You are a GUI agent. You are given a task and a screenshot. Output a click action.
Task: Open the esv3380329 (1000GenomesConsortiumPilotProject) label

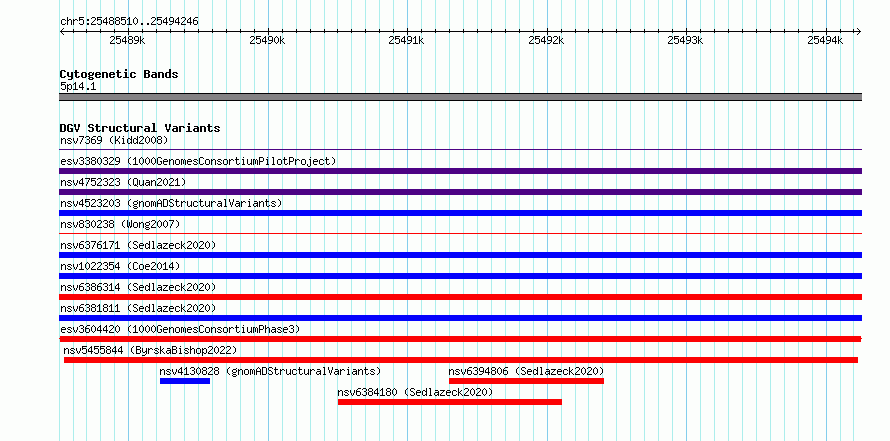pyautogui.click(x=198, y=161)
